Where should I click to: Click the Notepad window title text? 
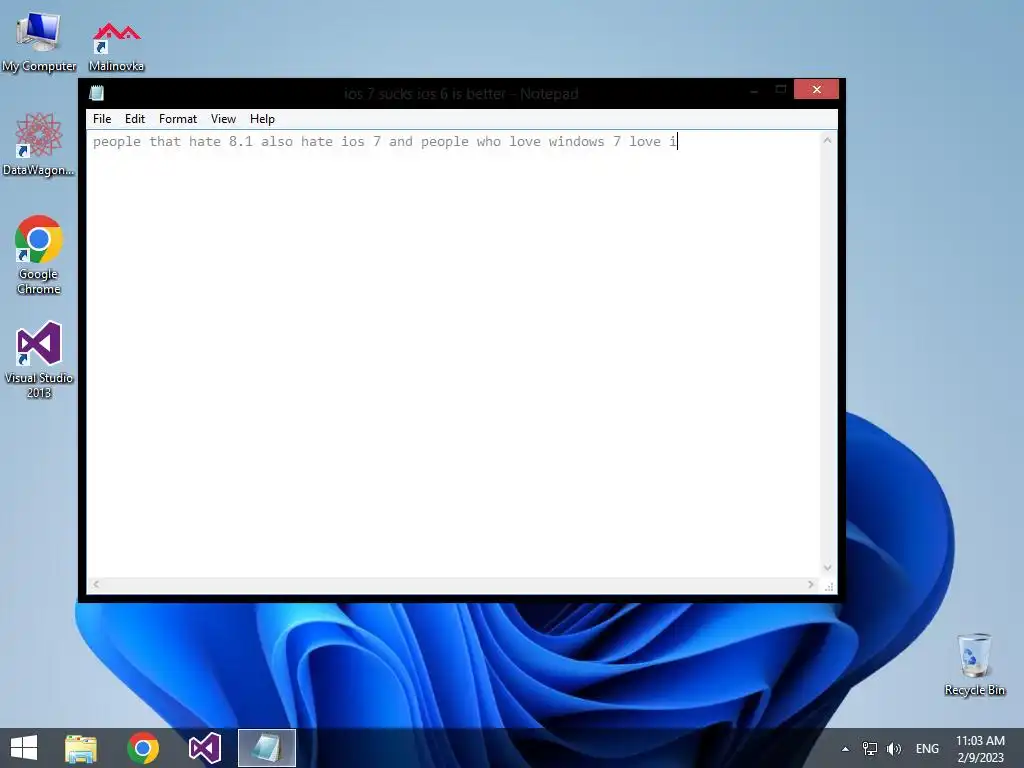[x=461, y=93]
